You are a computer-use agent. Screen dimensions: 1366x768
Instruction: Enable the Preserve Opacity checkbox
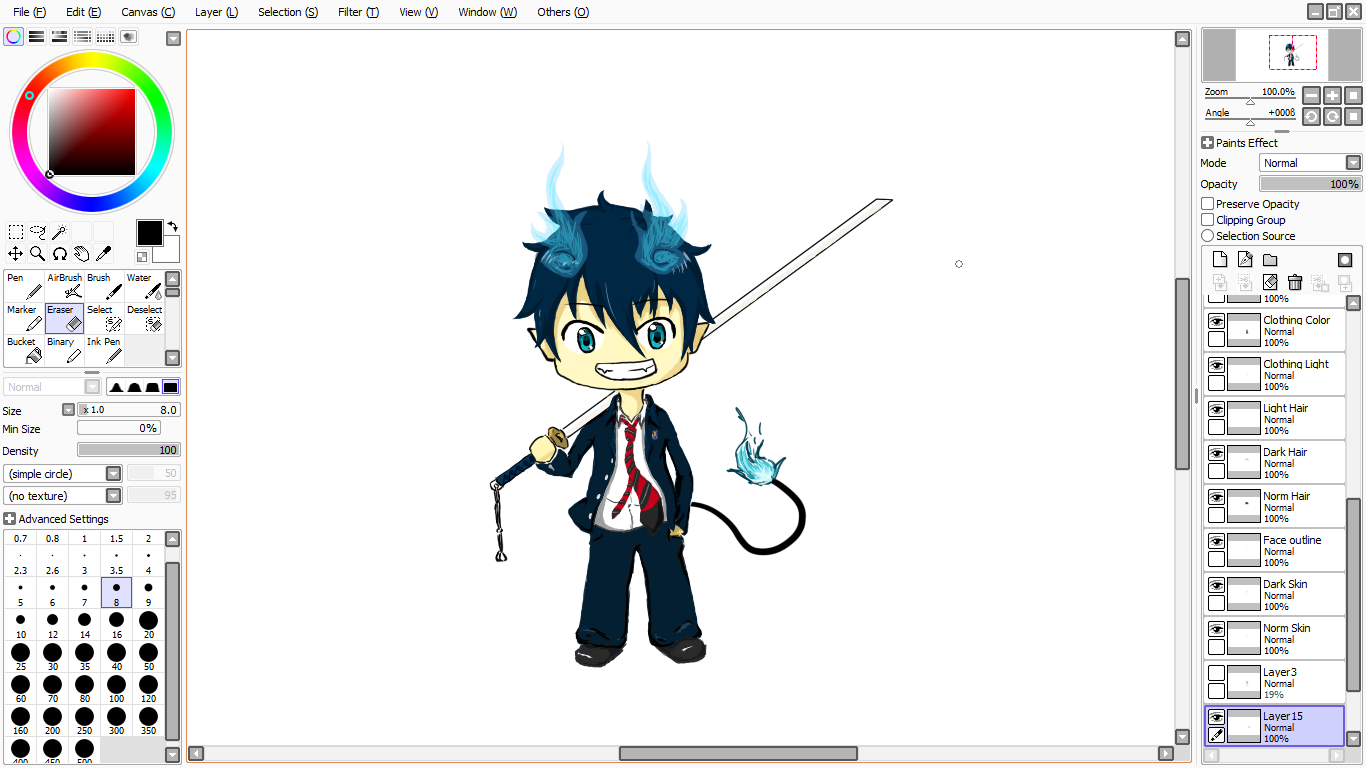click(x=1208, y=204)
